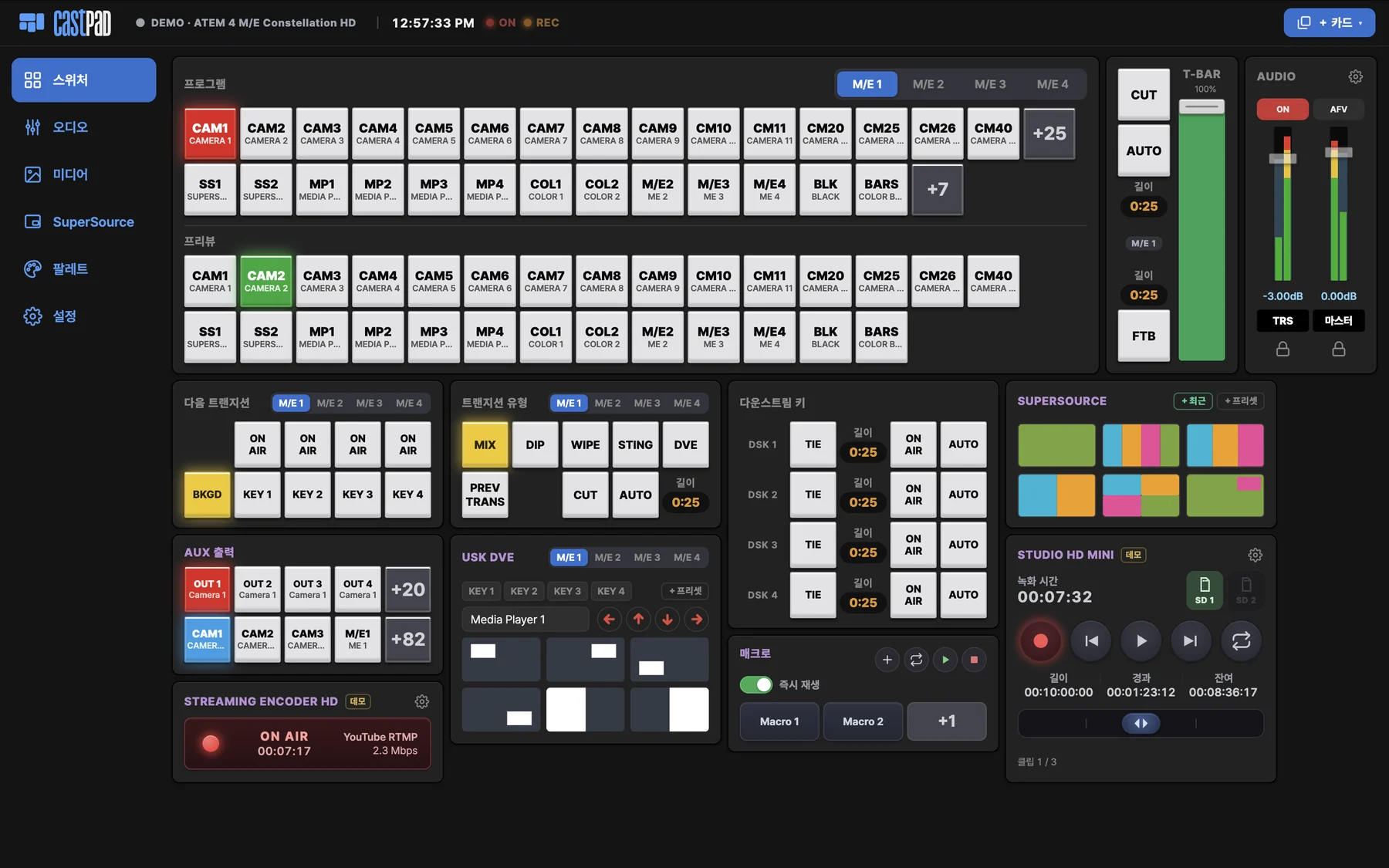1389x868 pixels.
Task: Click the 0.00dB 마스터 fader handle
Action: (x=1338, y=151)
